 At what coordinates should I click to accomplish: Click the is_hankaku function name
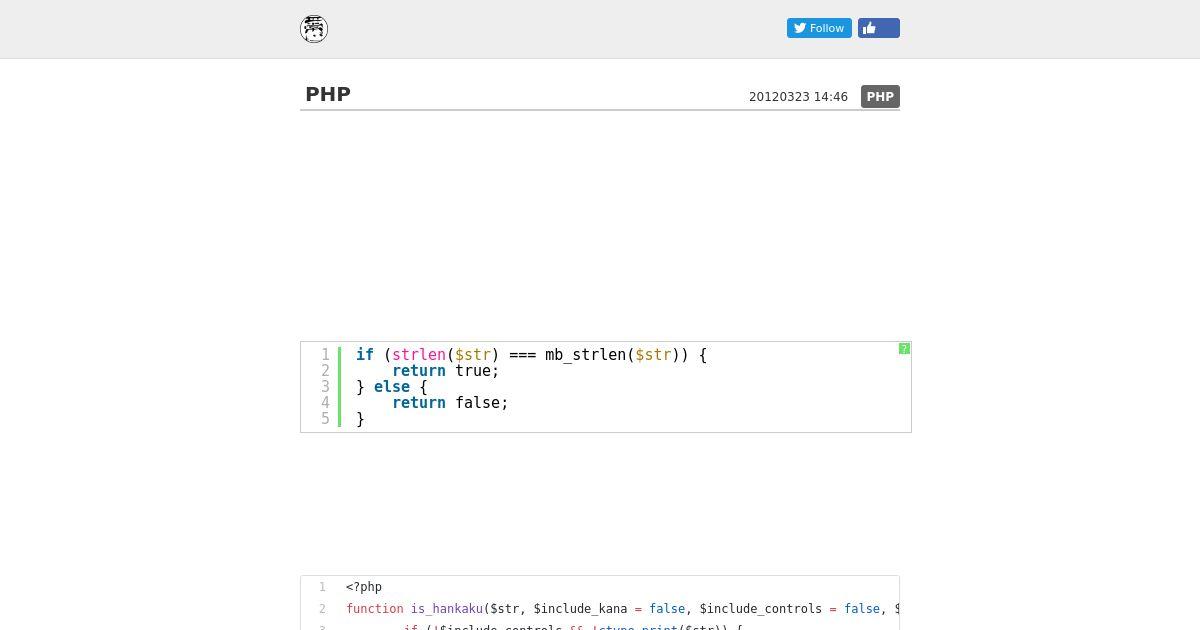(x=447, y=609)
